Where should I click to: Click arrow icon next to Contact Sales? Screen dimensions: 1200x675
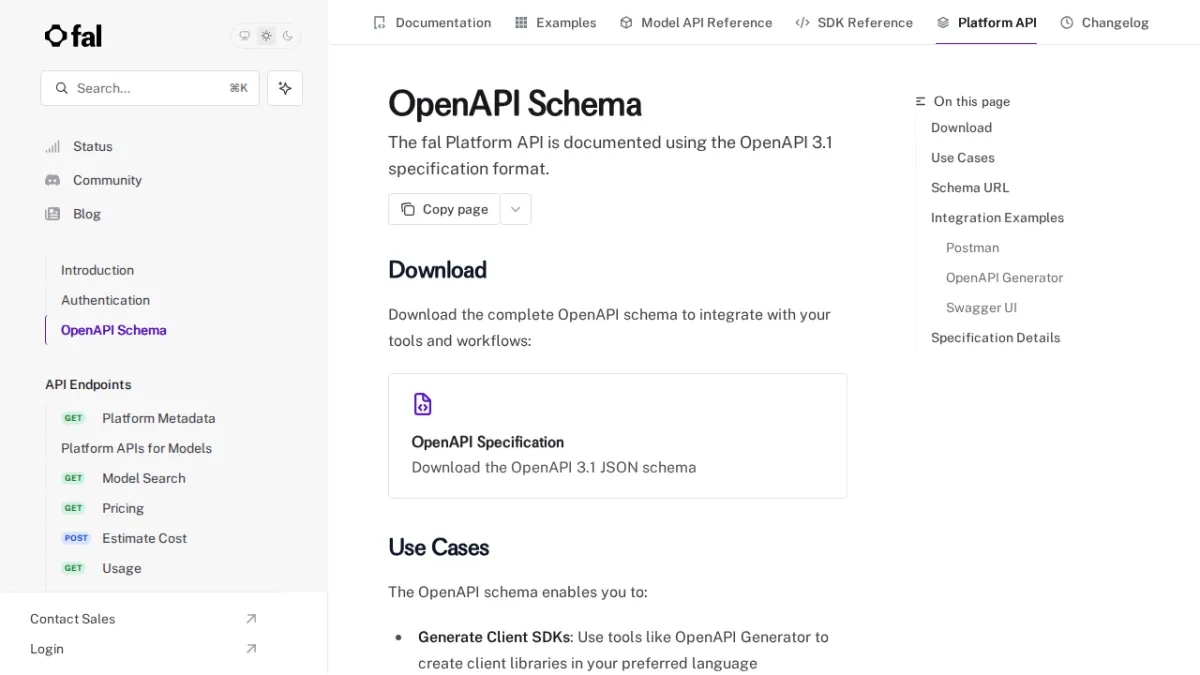pos(251,619)
